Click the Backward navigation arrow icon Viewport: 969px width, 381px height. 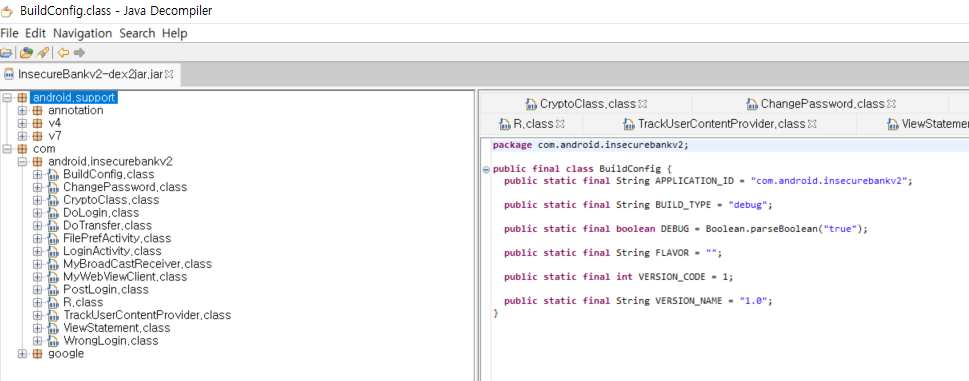point(63,52)
